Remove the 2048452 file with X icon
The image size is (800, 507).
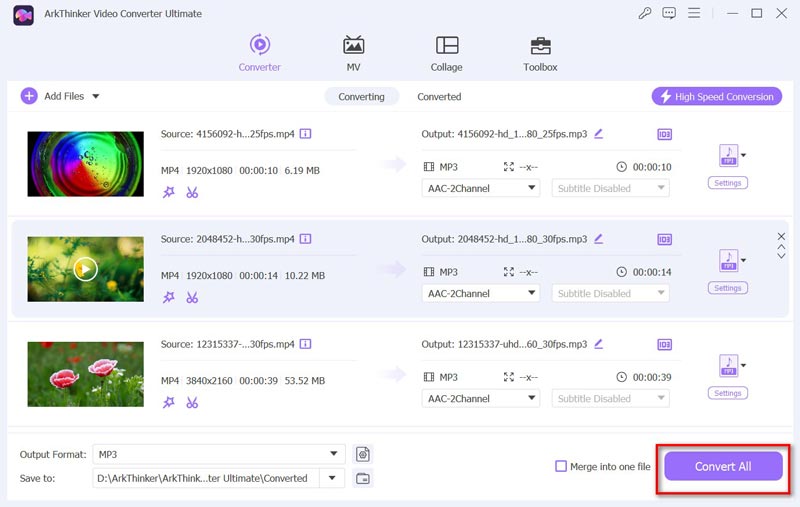coord(781,236)
